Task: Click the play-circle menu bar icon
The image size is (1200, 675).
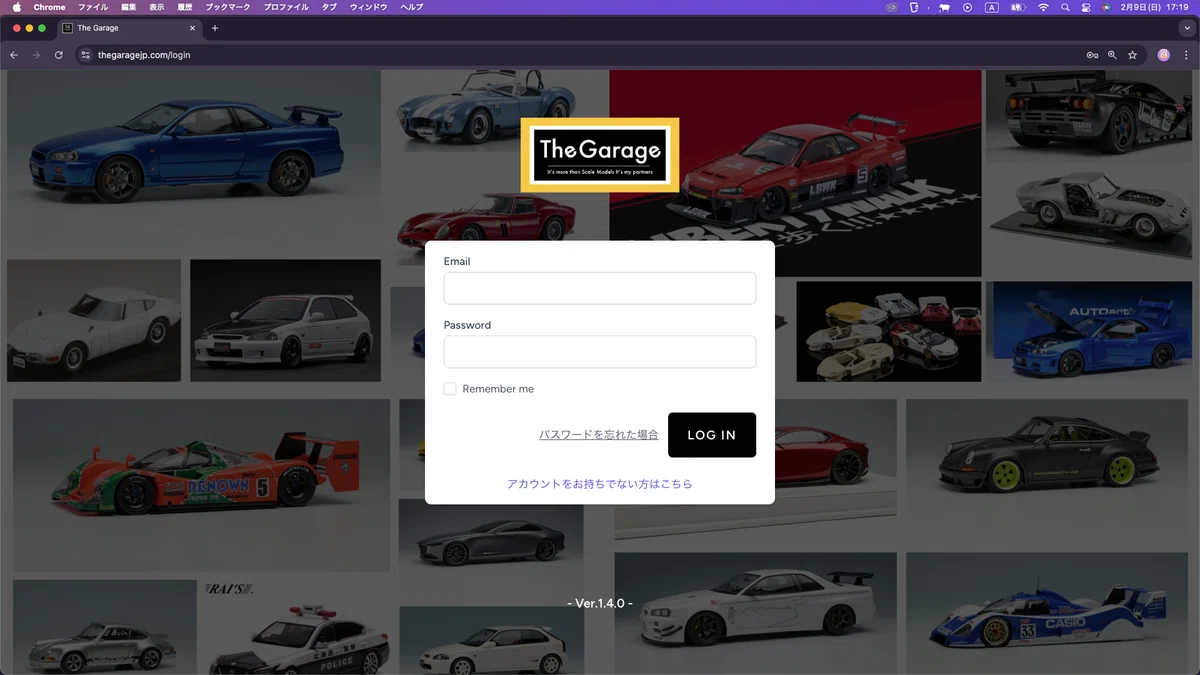Action: click(x=967, y=7)
